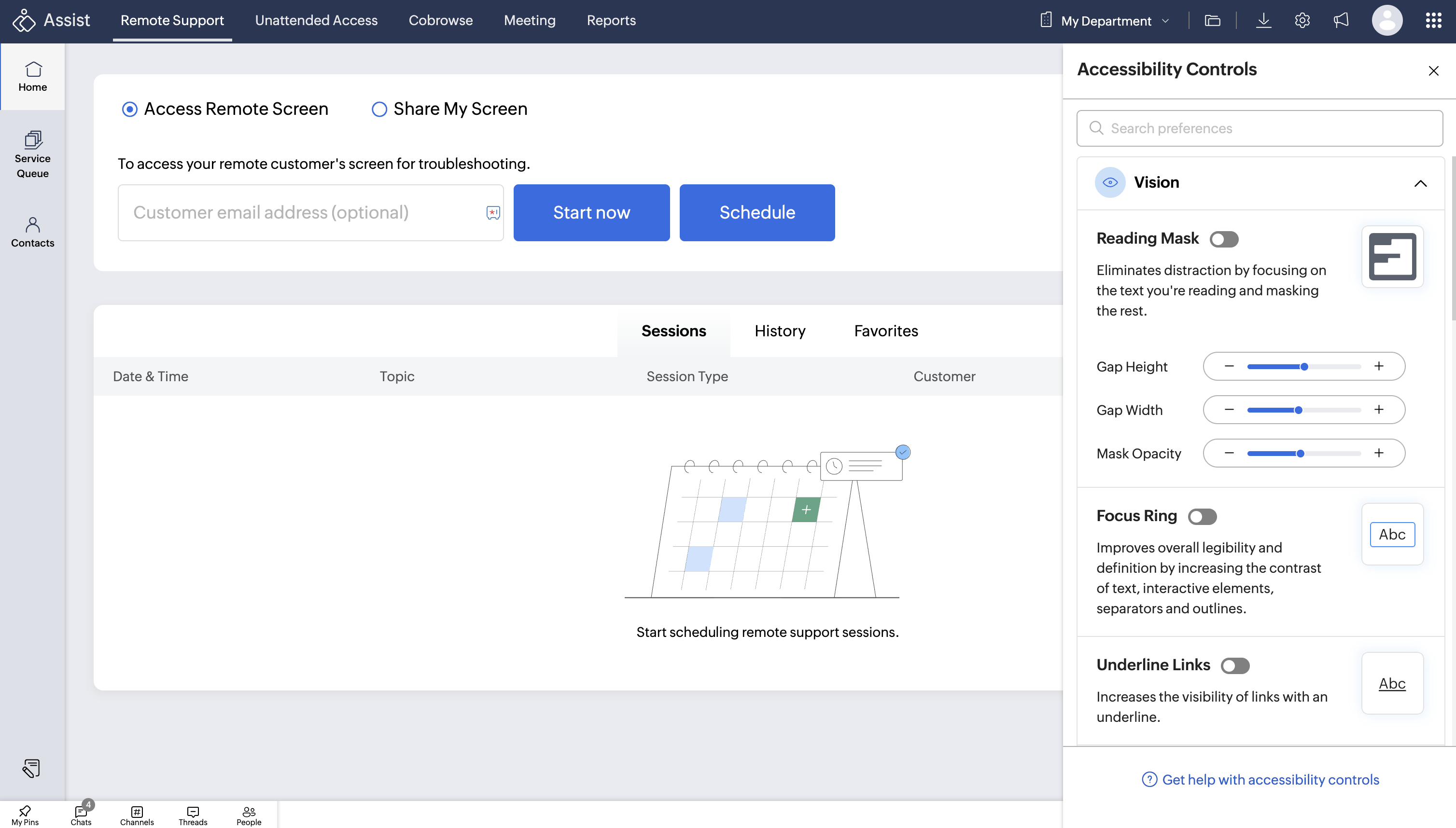Open the Unattended Access menu tab
The height and width of the screenshot is (828, 1456).
click(x=316, y=20)
